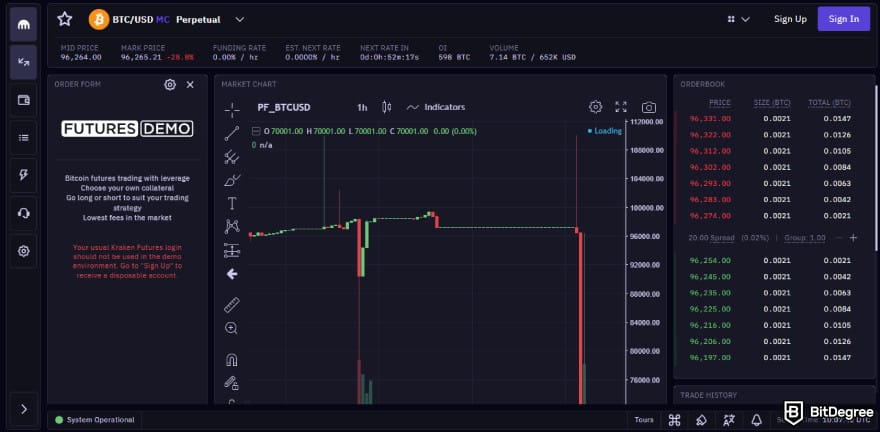
Task: Select the Text annotation tool
Action: point(232,204)
